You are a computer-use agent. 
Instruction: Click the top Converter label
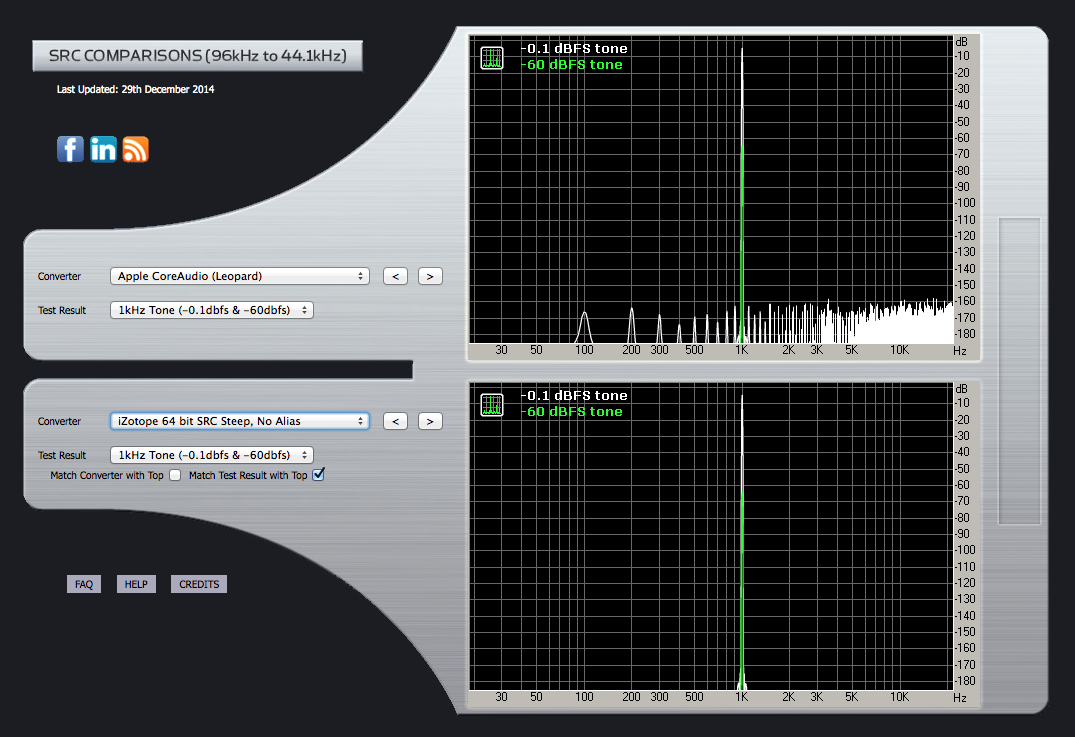point(59,276)
